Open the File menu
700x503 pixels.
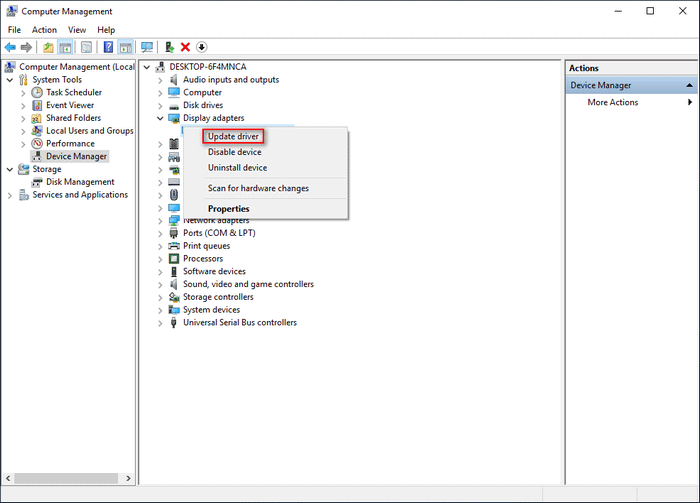pyautogui.click(x=14, y=30)
